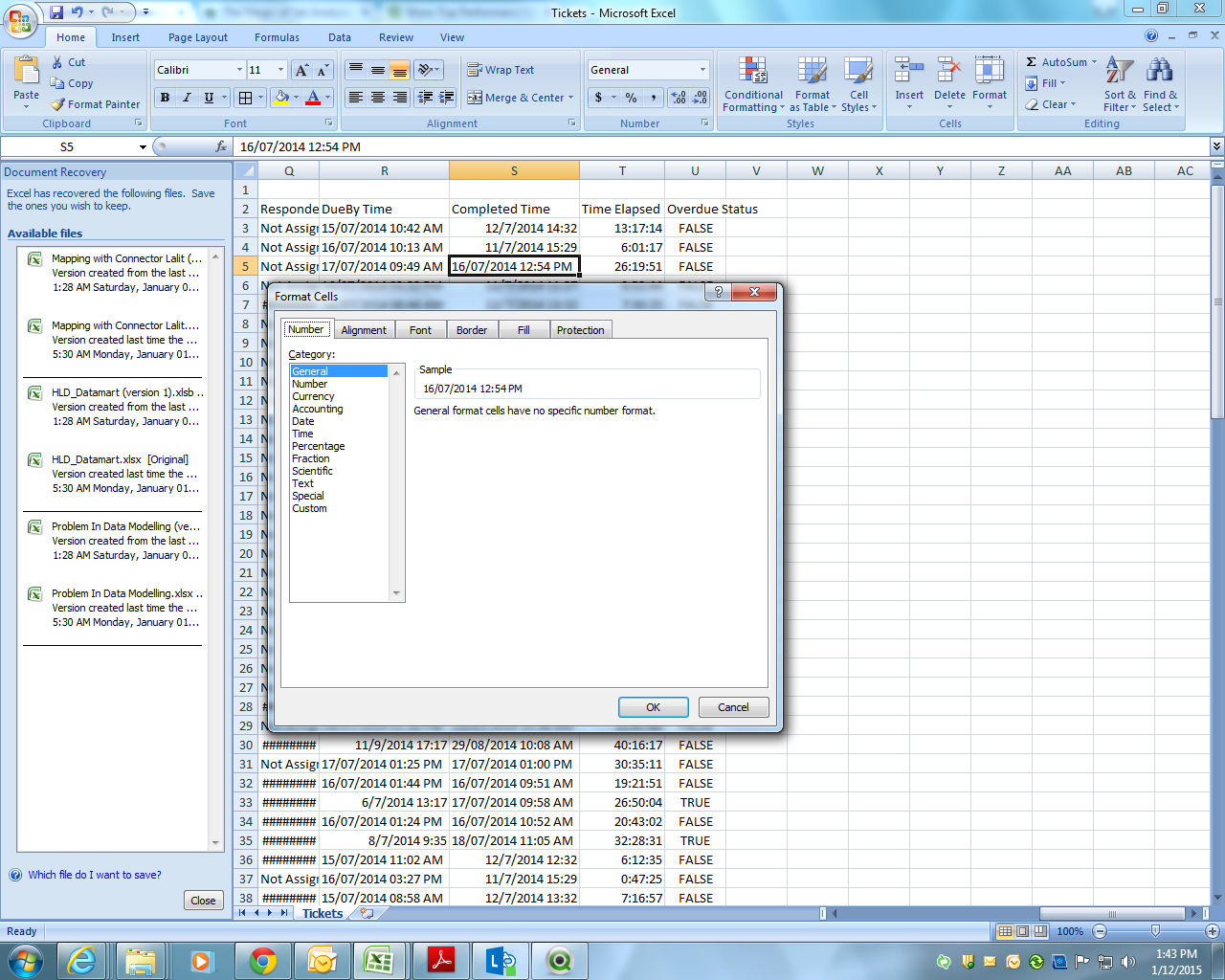Click the Bold formatting button

click(x=165, y=98)
